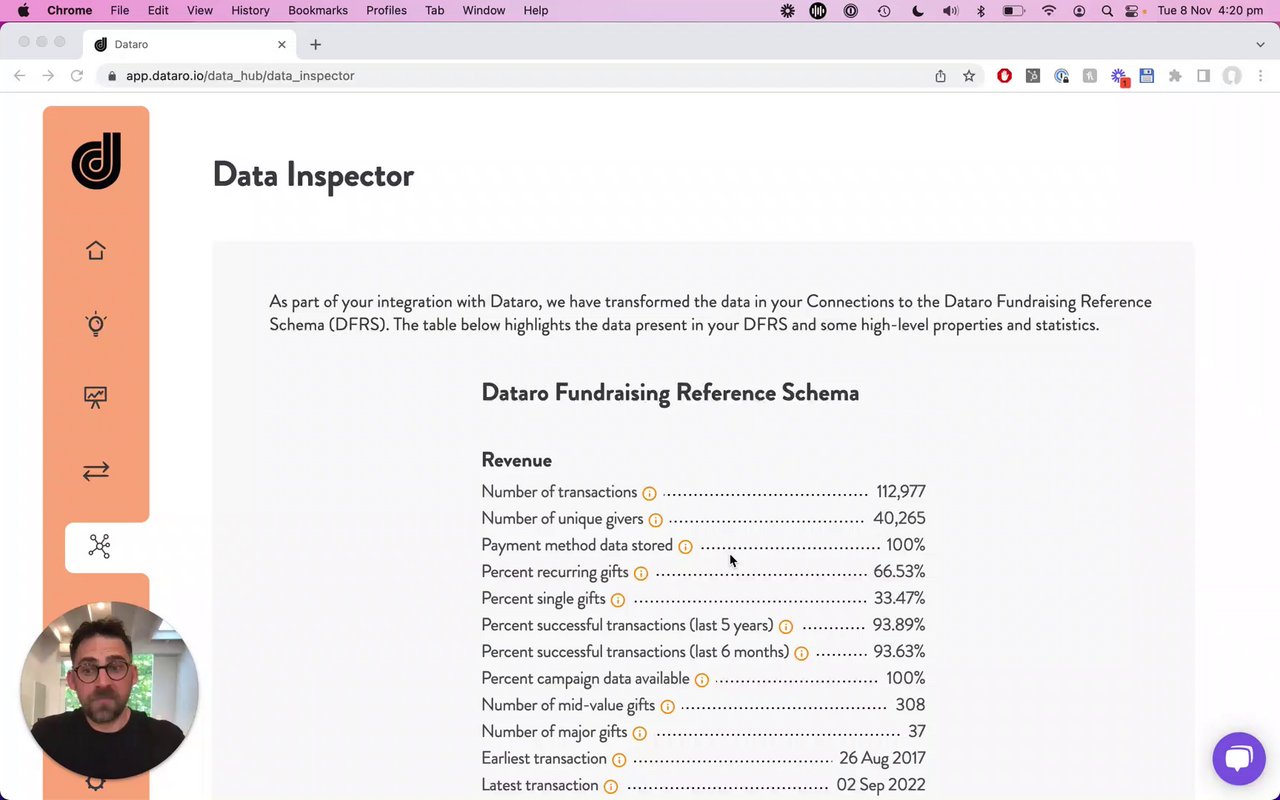
Task: Click the address bar URL field
Action: (500, 76)
